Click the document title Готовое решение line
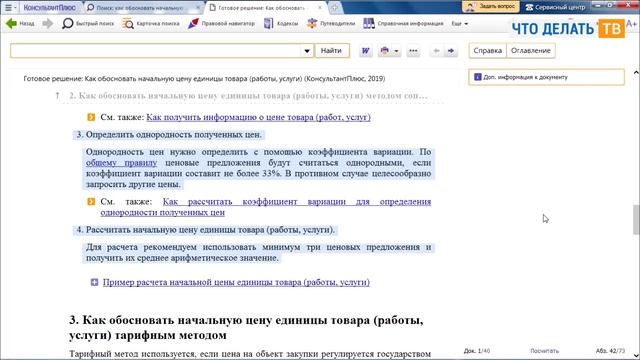The height and width of the screenshot is (360, 640). click(204, 78)
